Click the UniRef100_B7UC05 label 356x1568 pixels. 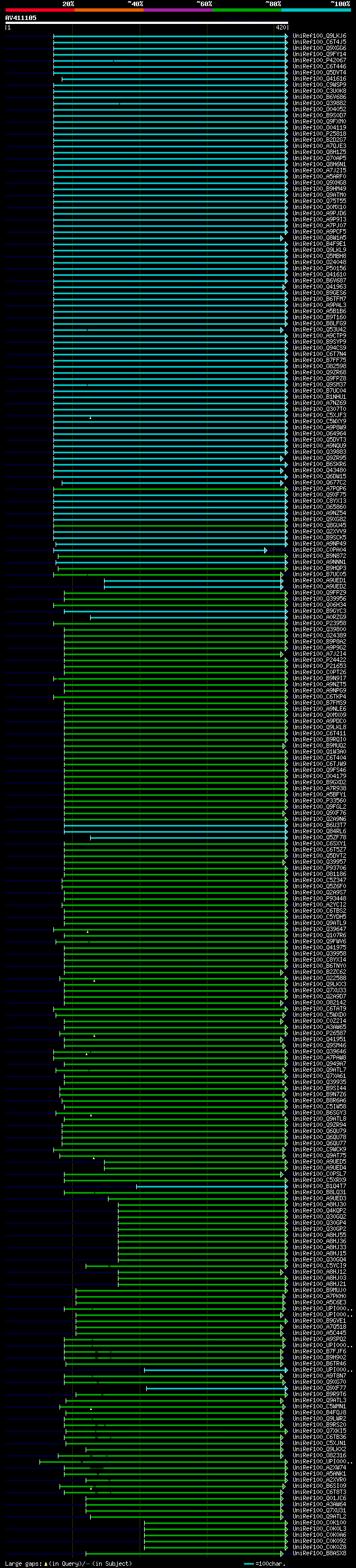(x=319, y=574)
